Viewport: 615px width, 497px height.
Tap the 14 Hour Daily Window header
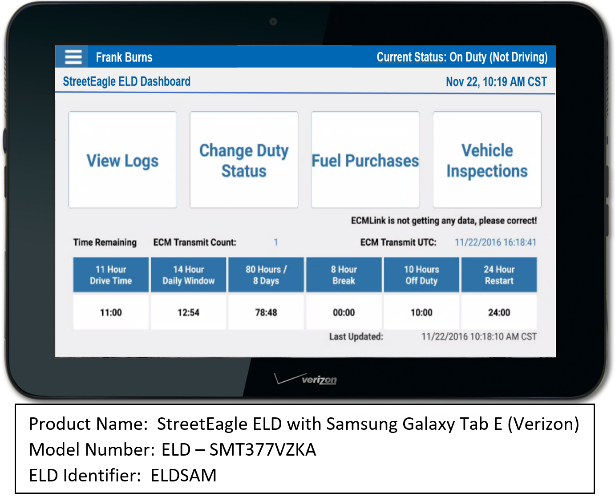click(188, 275)
